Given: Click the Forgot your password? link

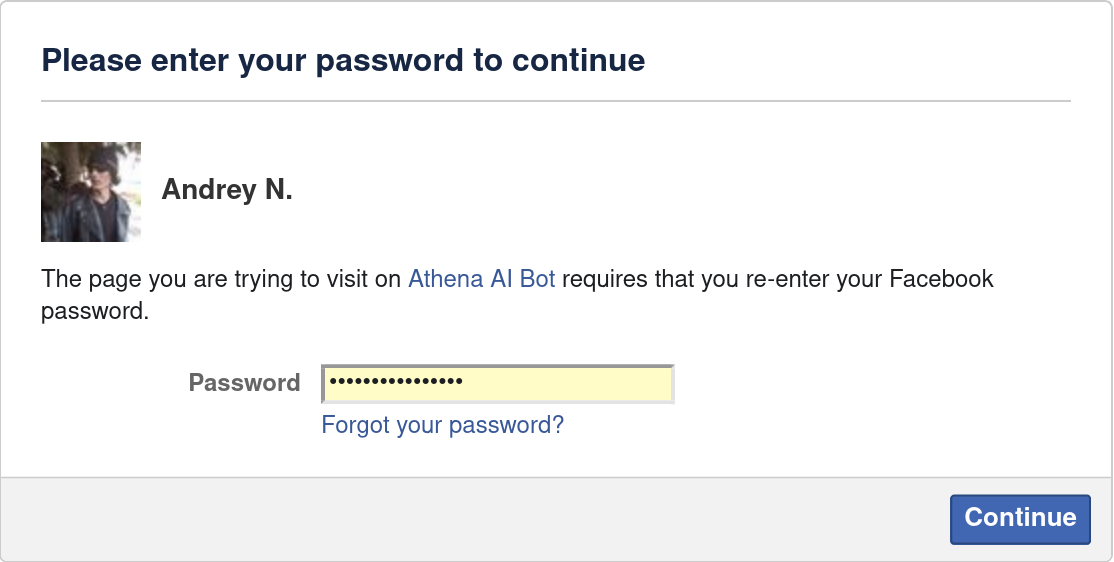Looking at the screenshot, I should click(442, 425).
